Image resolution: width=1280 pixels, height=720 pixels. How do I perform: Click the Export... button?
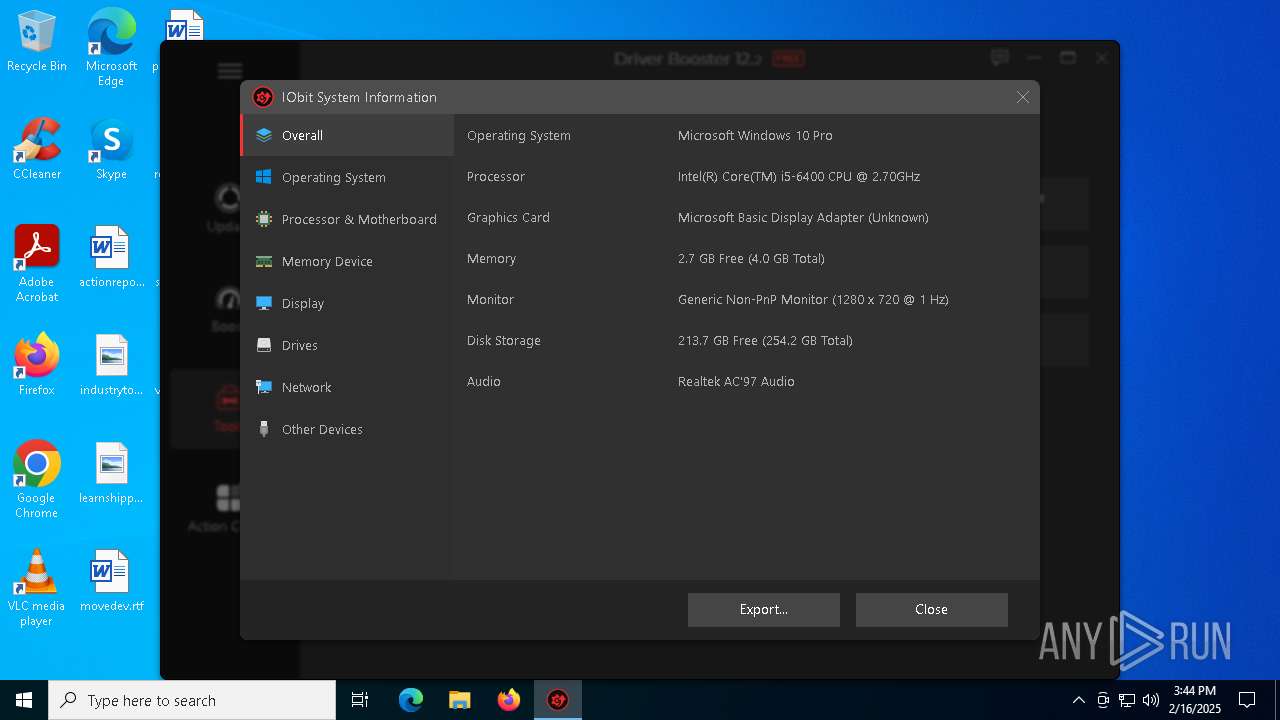pyautogui.click(x=764, y=609)
